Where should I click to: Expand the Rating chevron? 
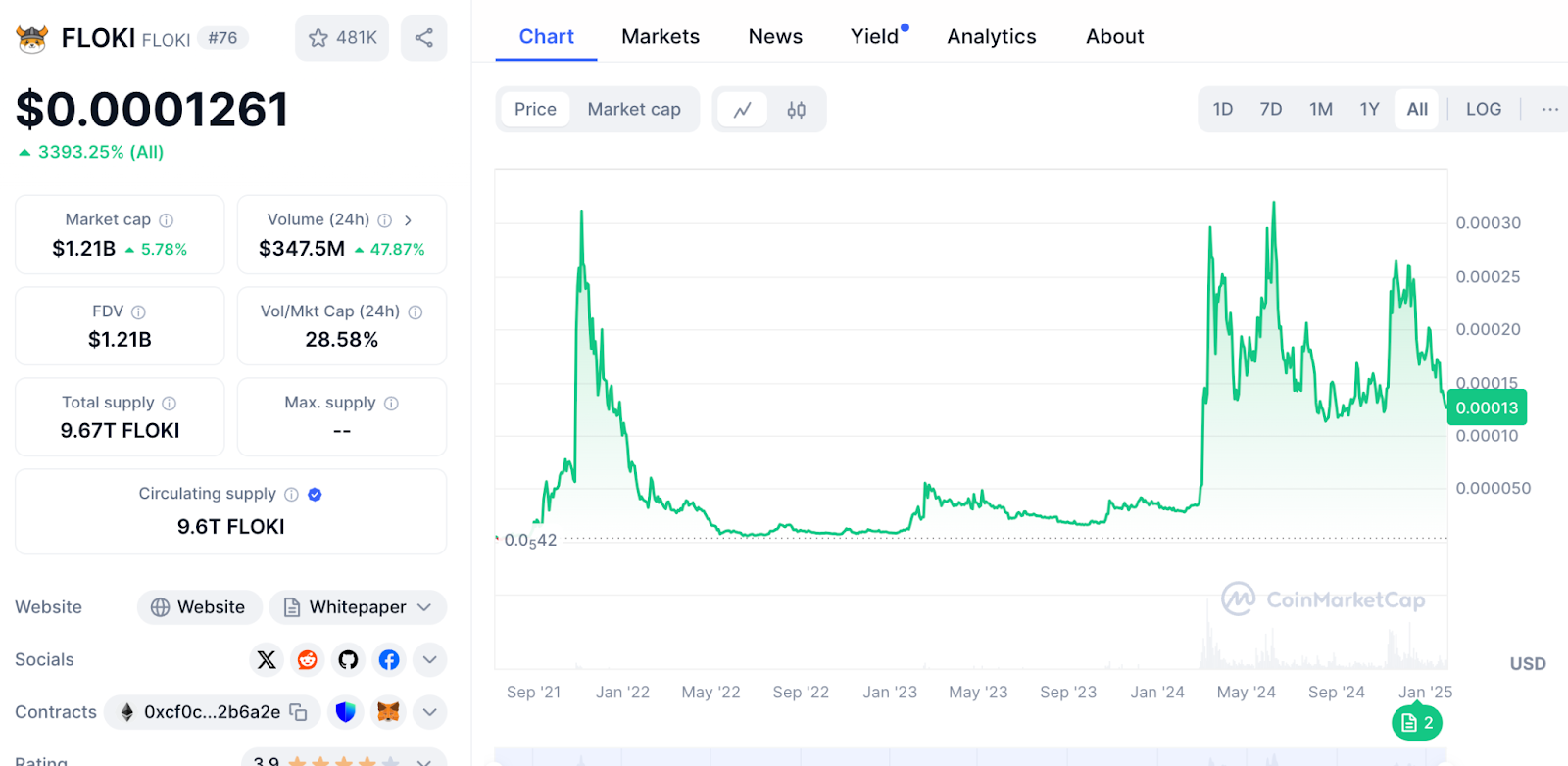423,761
